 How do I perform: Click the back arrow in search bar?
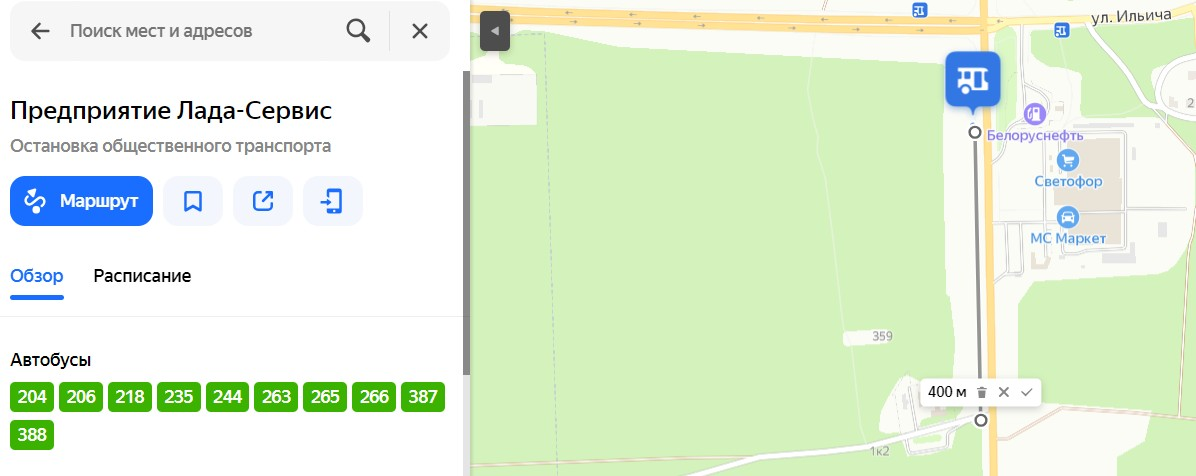click(40, 31)
